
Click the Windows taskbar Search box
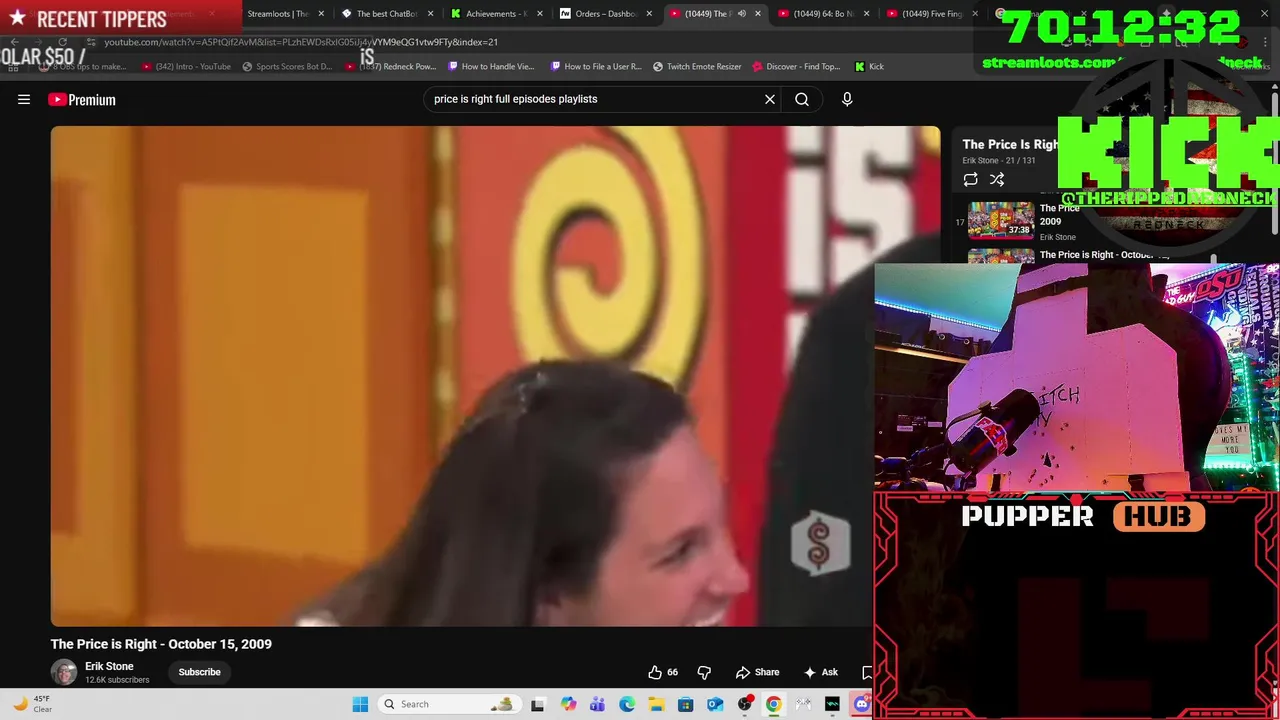click(448, 704)
